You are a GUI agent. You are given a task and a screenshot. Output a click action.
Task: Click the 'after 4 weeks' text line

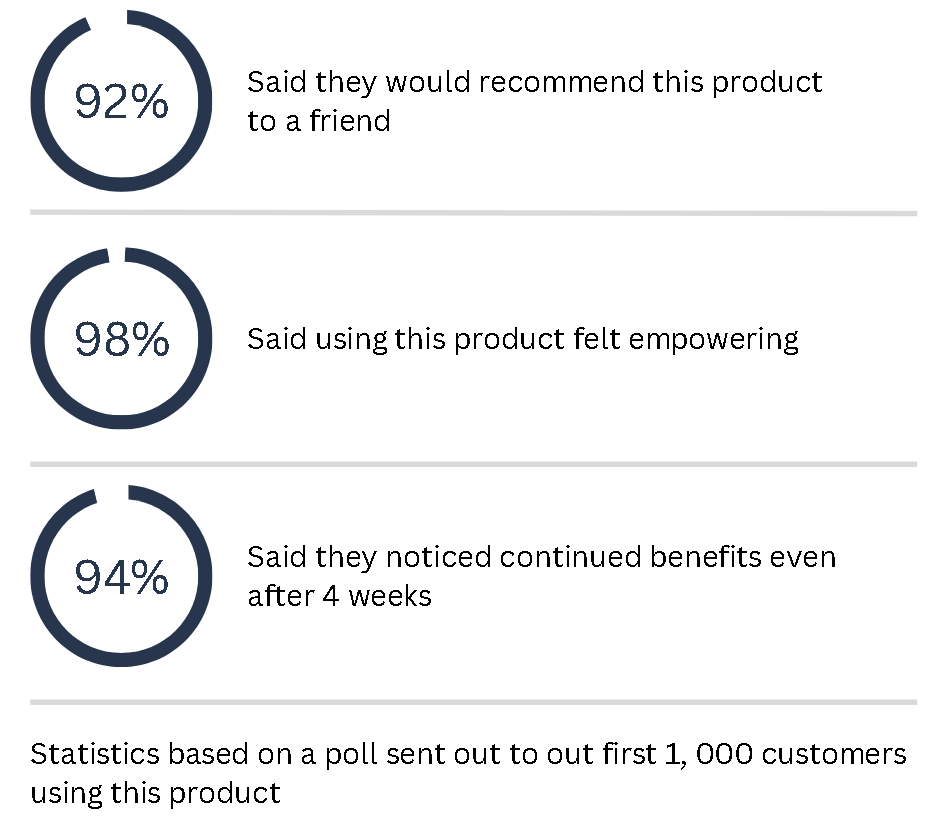(x=339, y=597)
